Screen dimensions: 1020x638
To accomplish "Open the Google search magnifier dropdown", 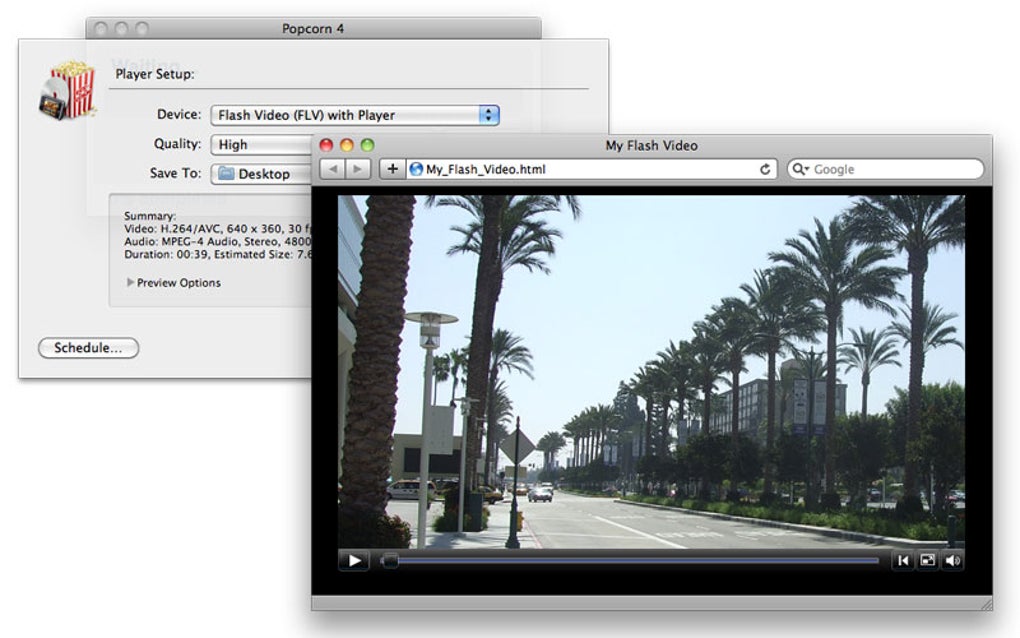I will (x=800, y=169).
